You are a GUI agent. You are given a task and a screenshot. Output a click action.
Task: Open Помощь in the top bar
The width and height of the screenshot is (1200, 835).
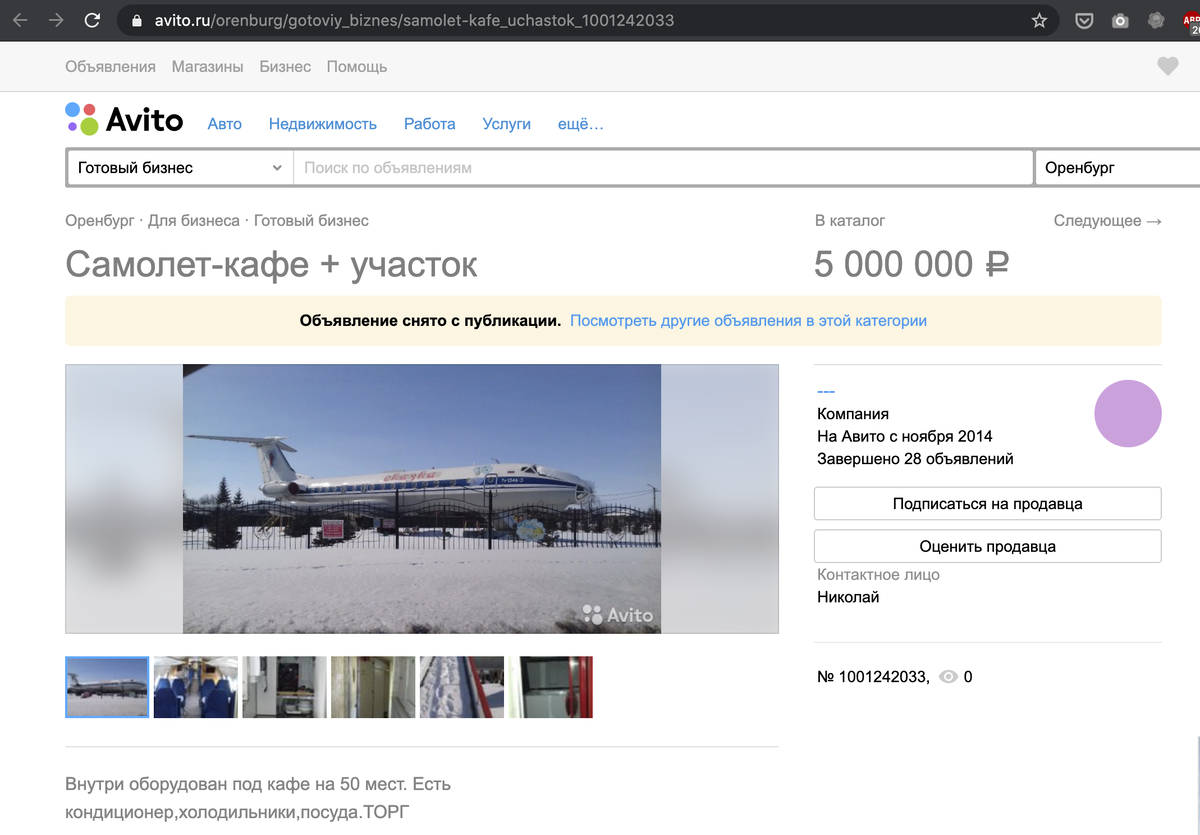pos(356,67)
